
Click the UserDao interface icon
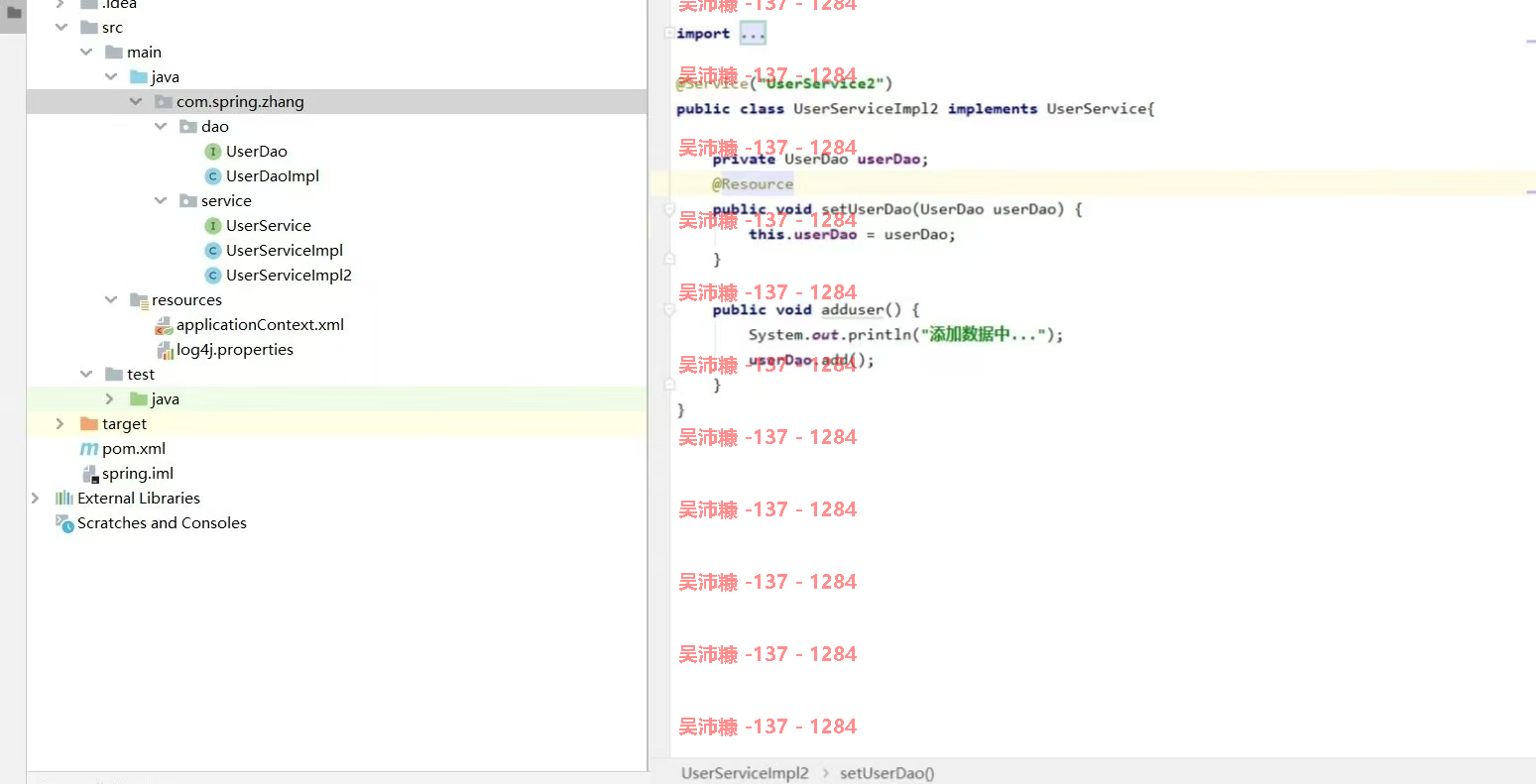point(212,152)
